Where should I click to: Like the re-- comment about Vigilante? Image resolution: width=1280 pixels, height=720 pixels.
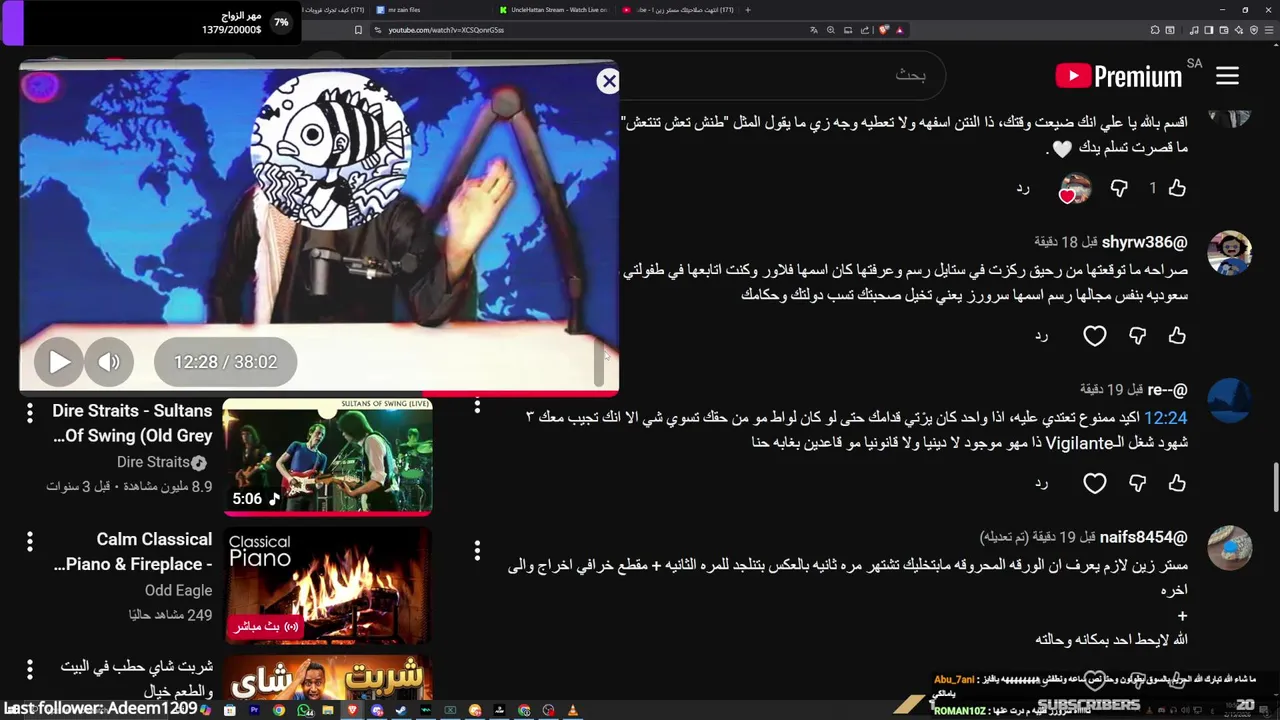(1177, 483)
